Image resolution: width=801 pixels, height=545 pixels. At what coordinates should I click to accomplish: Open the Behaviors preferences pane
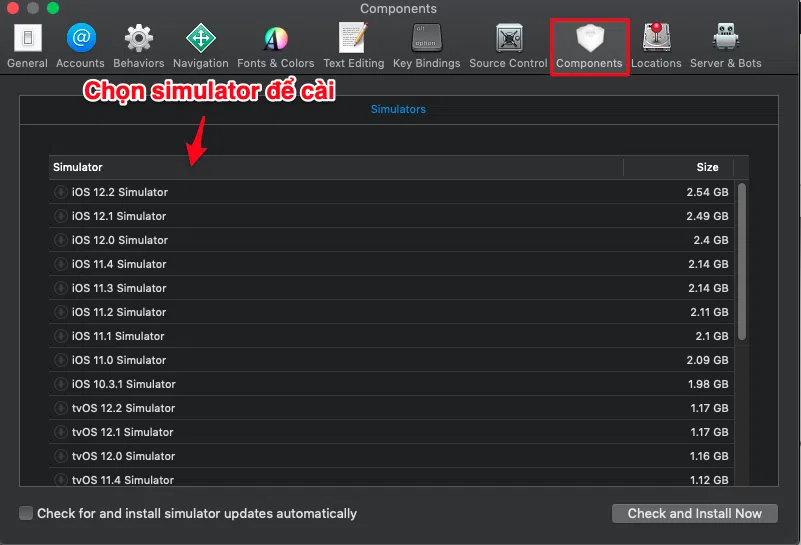tap(138, 45)
